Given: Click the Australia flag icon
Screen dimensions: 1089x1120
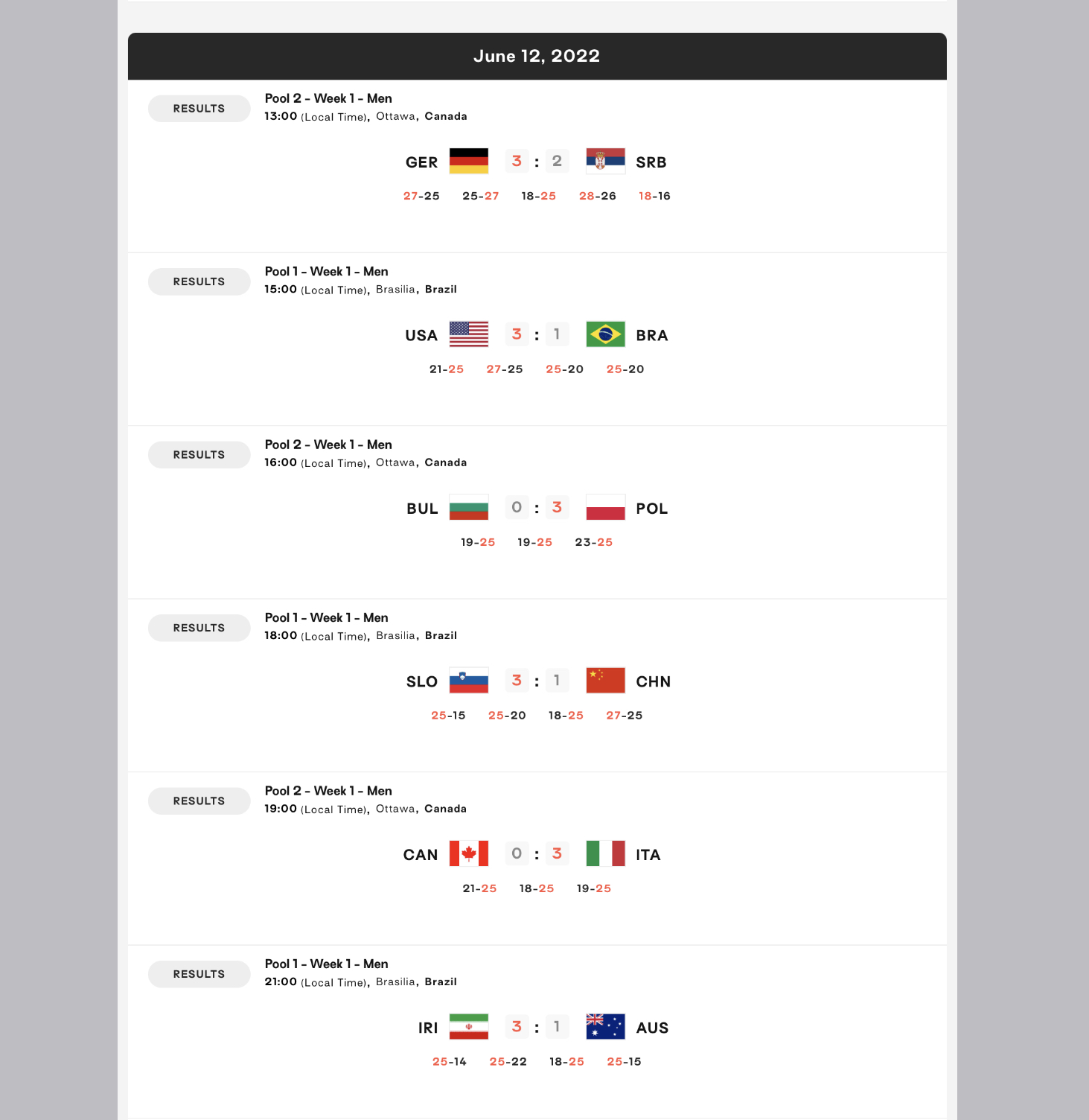Looking at the screenshot, I should [x=605, y=1027].
